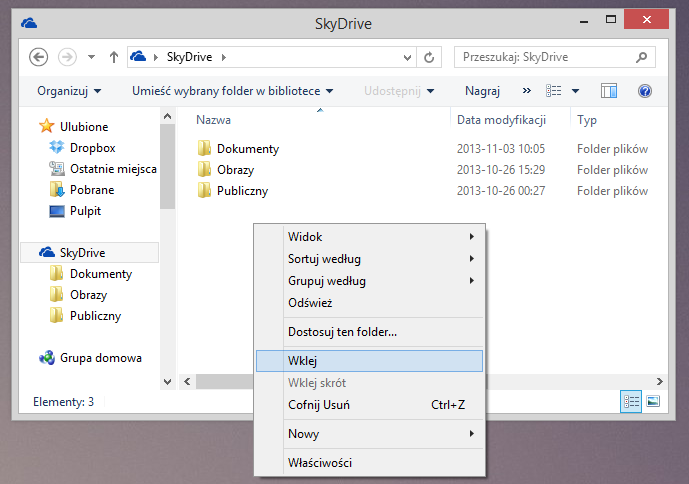Sort by the Nazwa column header

213,120
